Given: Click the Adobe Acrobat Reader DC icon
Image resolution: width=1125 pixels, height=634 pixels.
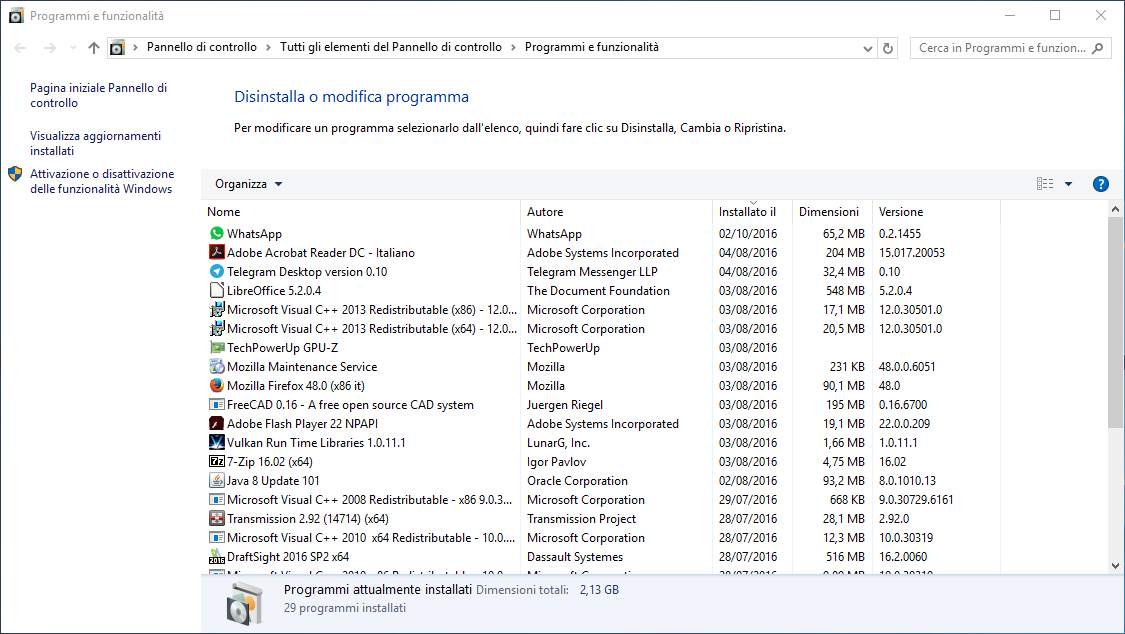Looking at the screenshot, I should point(217,252).
